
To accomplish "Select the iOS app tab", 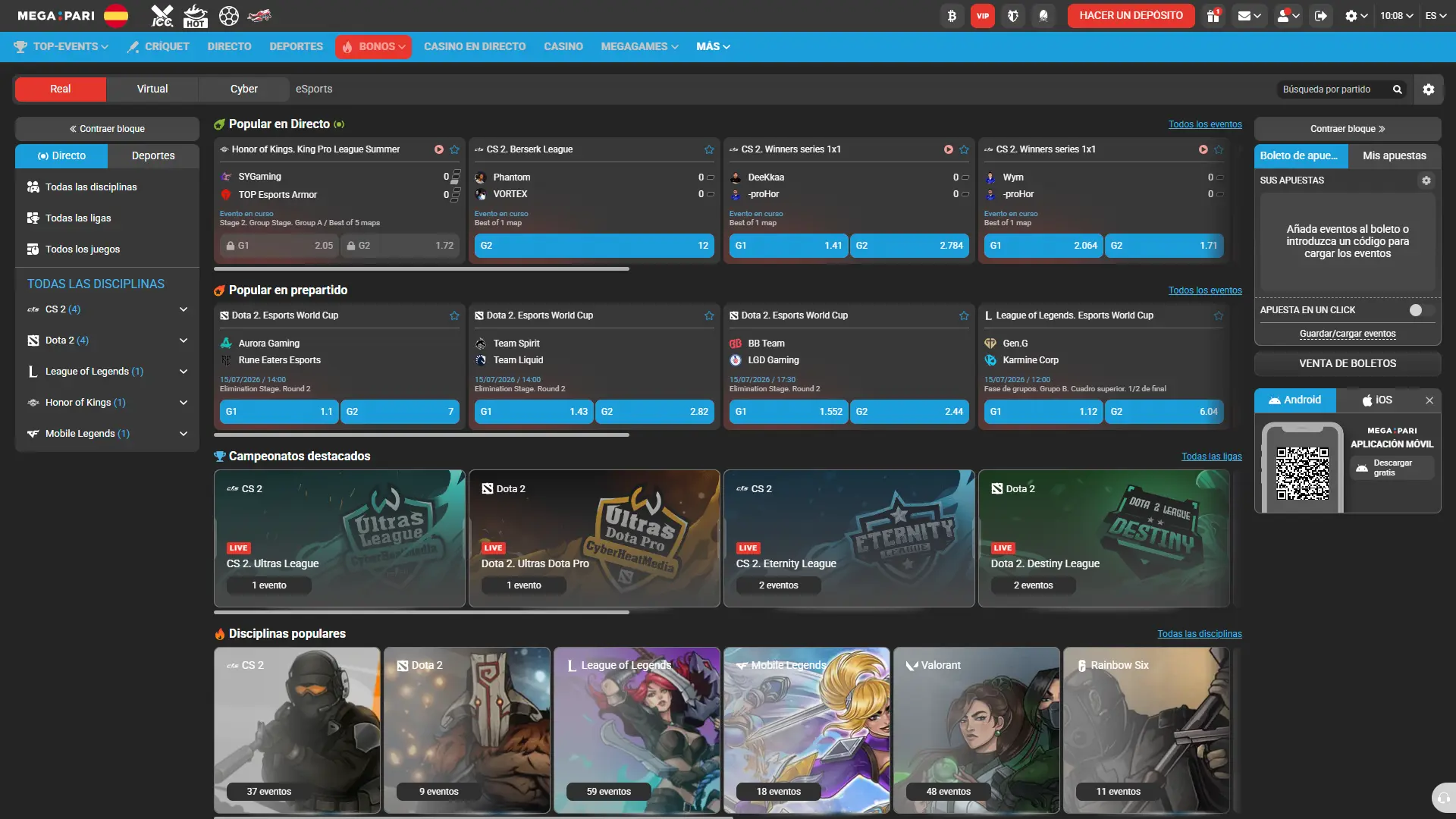I will coord(1377,400).
